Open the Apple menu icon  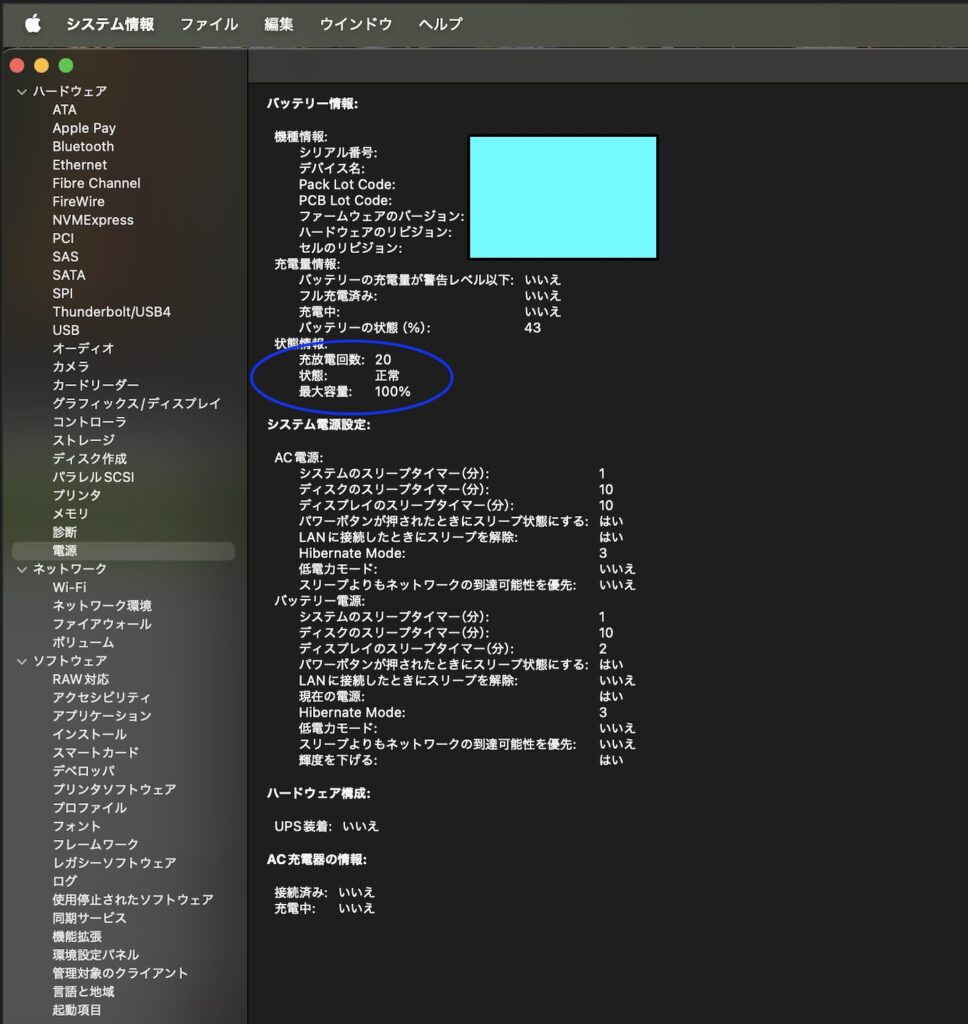click(33, 24)
